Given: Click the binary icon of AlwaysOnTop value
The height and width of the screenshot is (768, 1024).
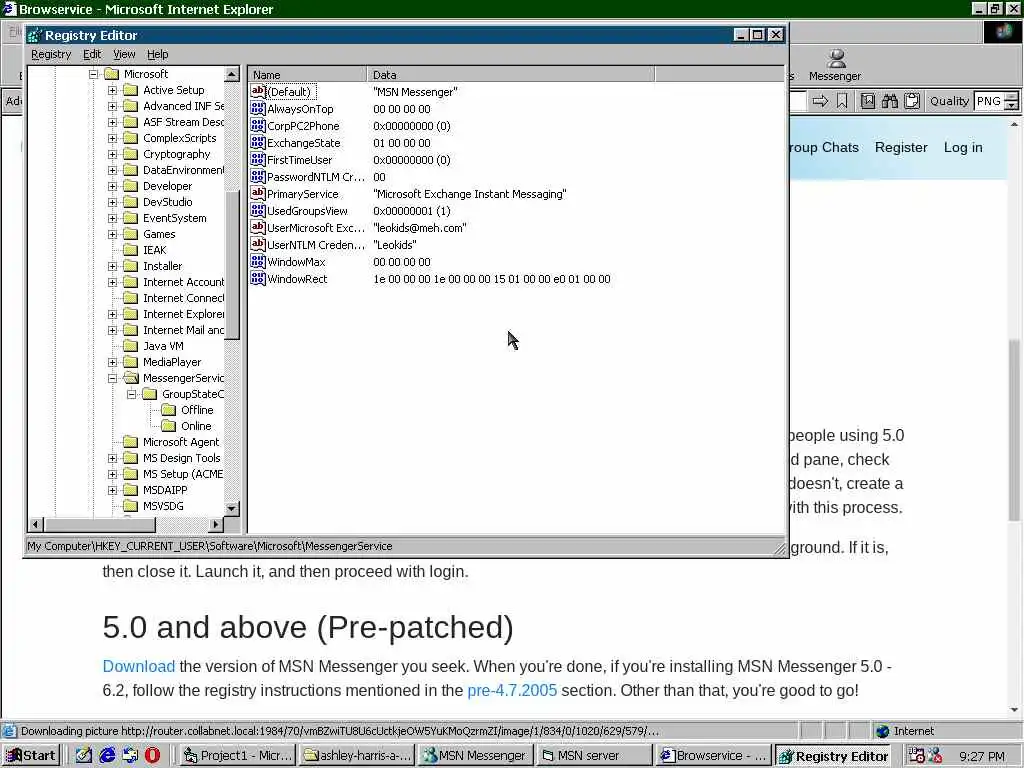Looking at the screenshot, I should pyautogui.click(x=258, y=108).
